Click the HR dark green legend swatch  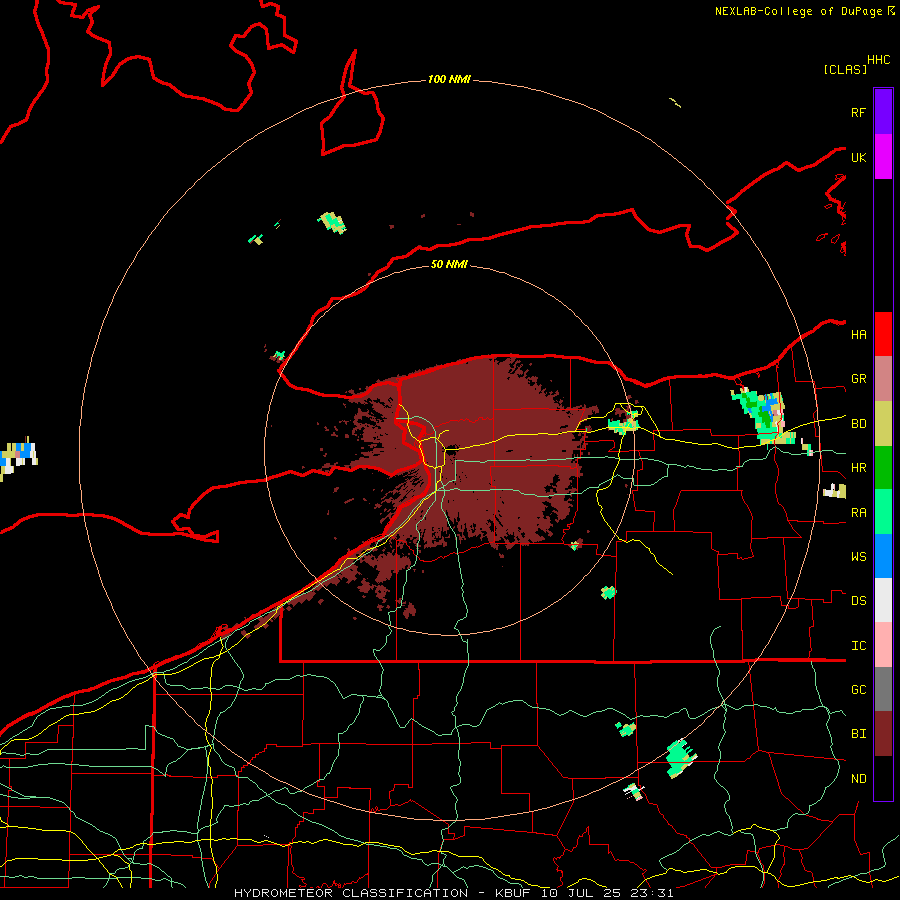tap(883, 468)
